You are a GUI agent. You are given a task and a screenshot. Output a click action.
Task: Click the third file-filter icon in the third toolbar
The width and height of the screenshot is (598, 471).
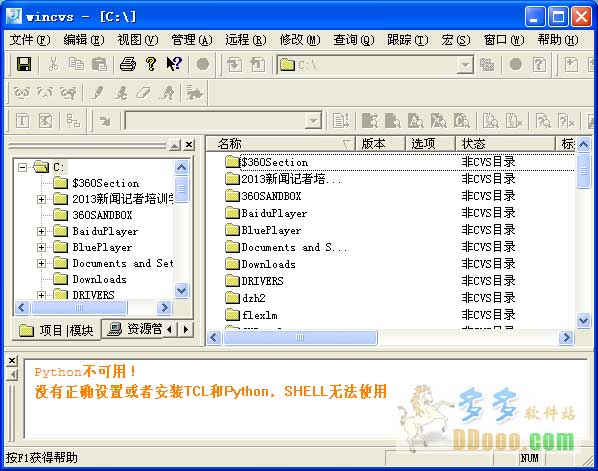pos(416,121)
